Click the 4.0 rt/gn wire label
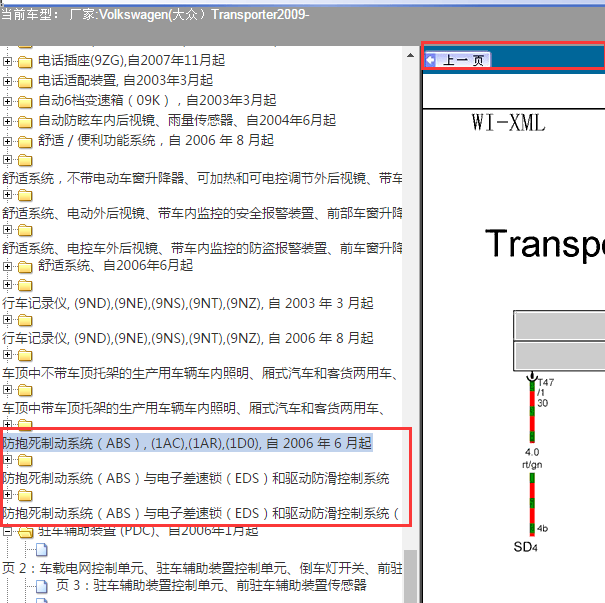 tap(532, 458)
